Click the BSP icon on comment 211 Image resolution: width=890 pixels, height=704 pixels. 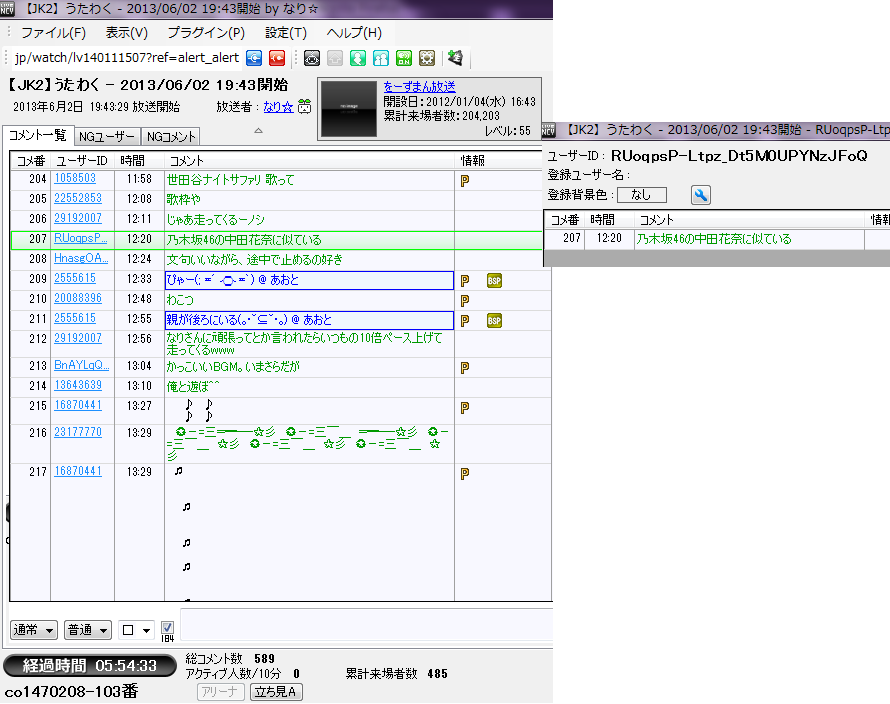pyautogui.click(x=494, y=321)
